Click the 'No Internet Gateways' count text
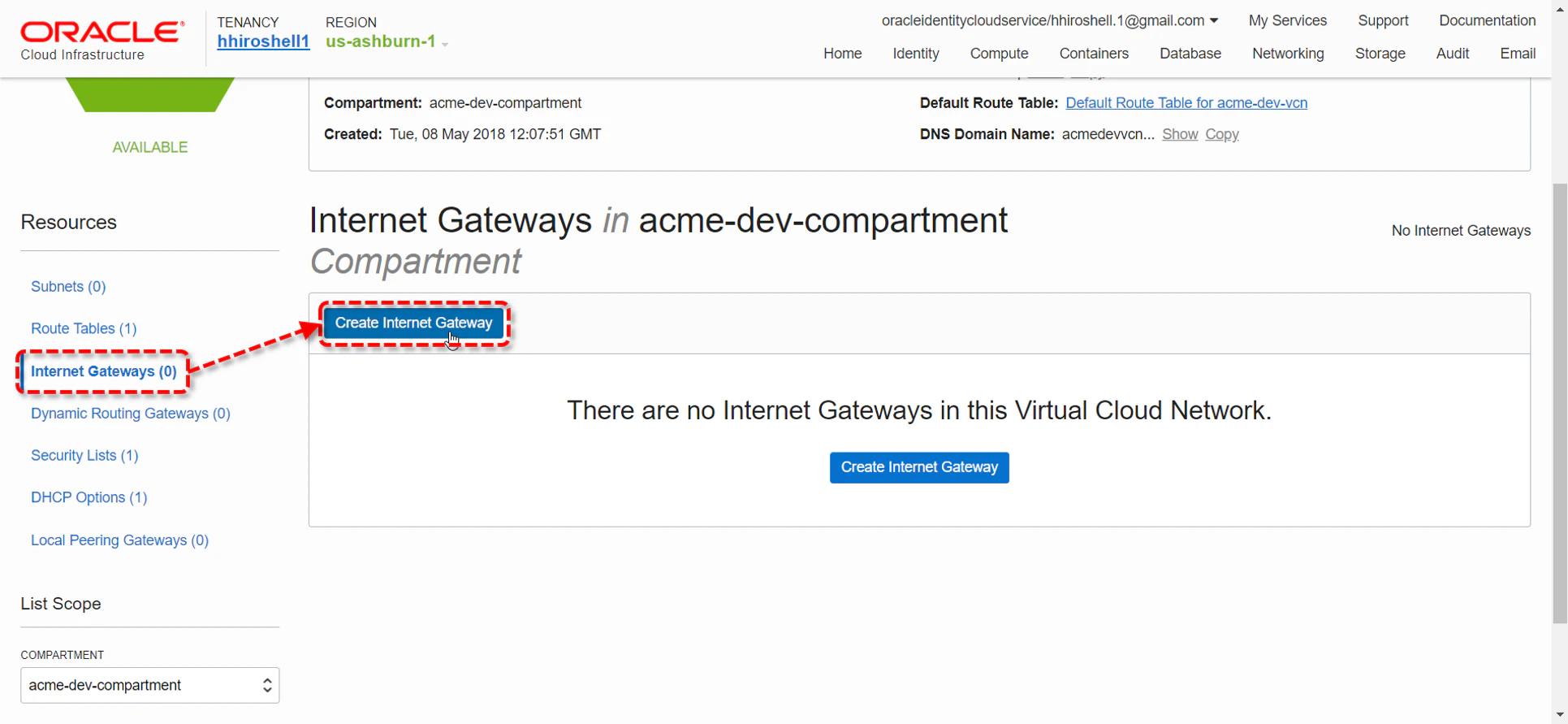The image size is (1568, 724). click(1461, 231)
